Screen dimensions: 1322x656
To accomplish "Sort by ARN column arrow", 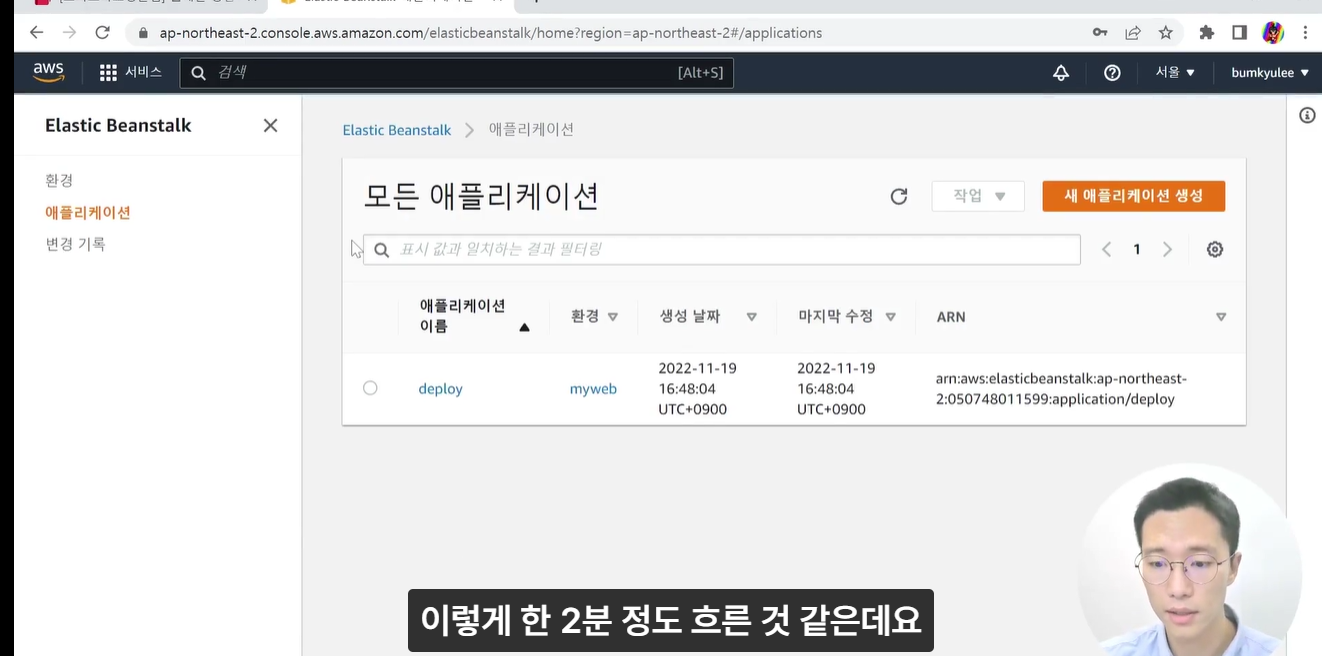I will pyautogui.click(x=1220, y=317).
